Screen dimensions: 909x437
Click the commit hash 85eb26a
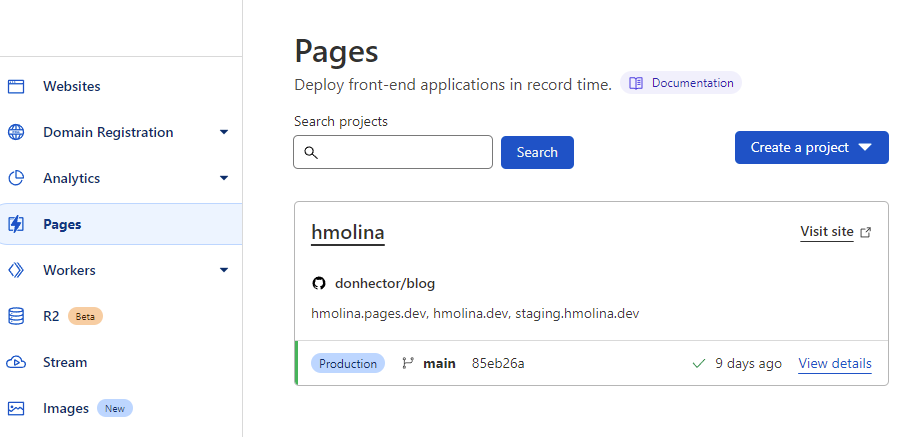pyautogui.click(x=498, y=363)
